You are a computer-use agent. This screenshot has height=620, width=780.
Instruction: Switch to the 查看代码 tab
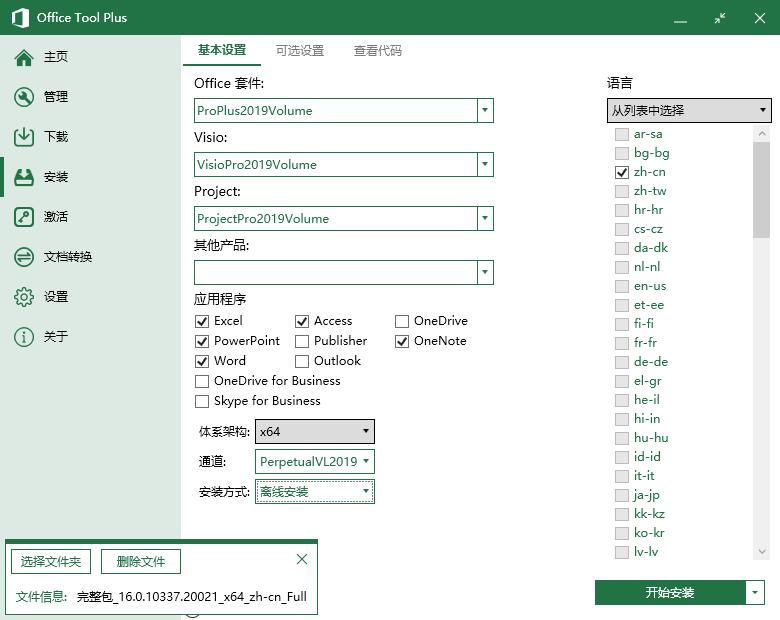pyautogui.click(x=378, y=50)
